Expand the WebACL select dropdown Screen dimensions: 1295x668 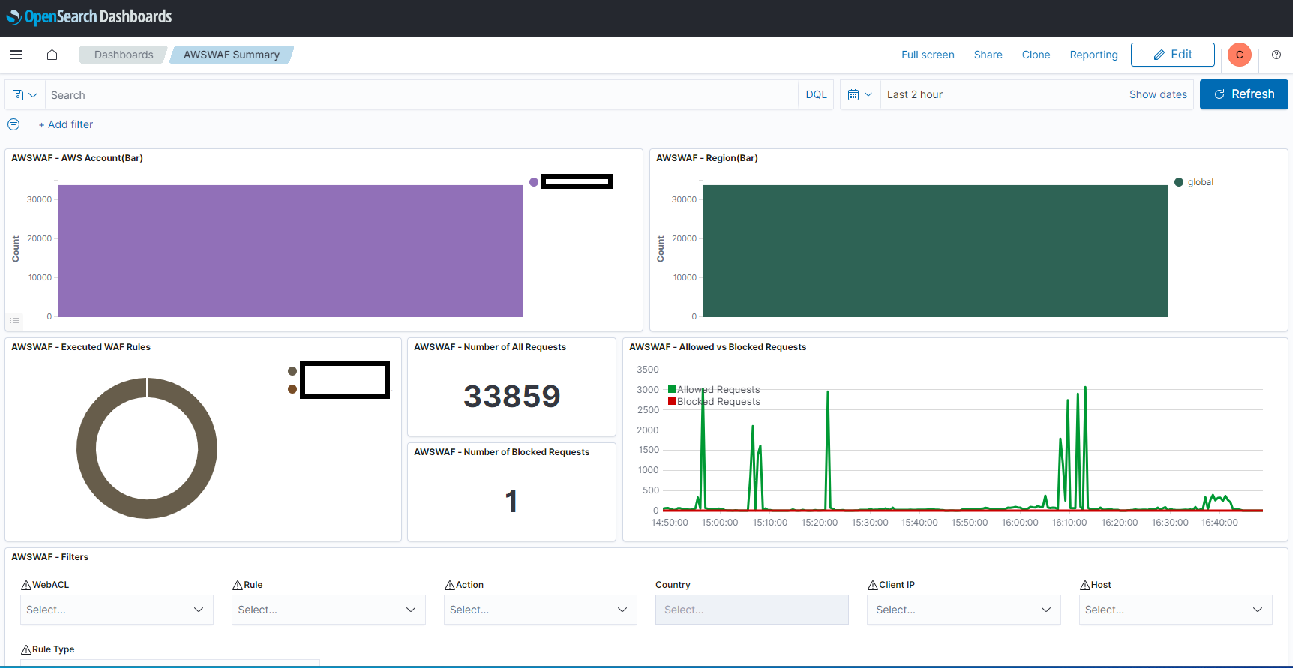[x=117, y=609]
